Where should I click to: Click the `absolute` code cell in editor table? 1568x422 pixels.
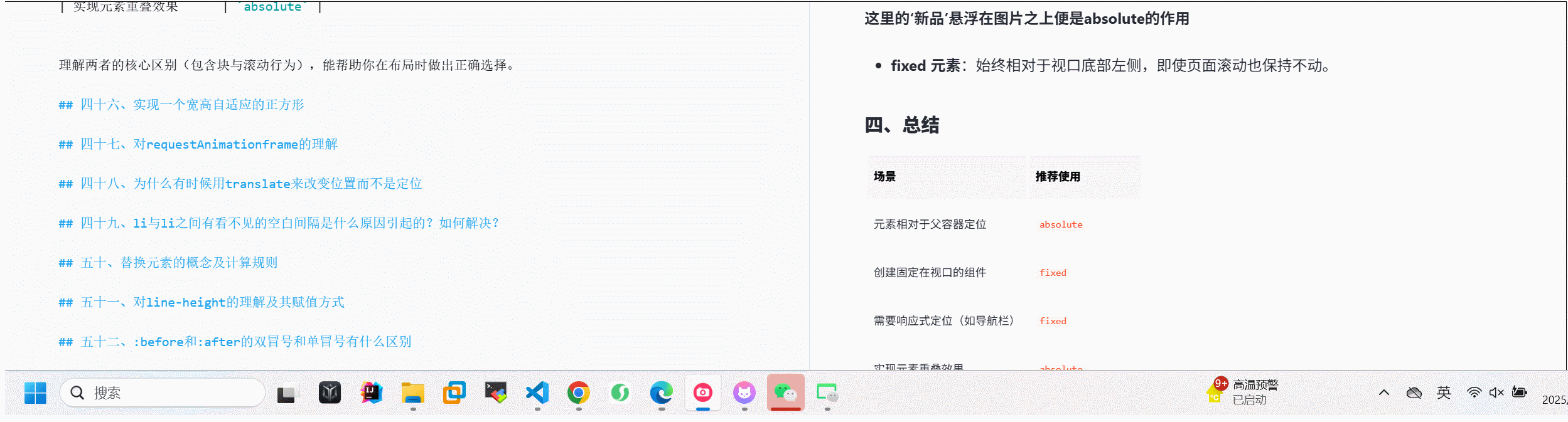click(x=272, y=6)
